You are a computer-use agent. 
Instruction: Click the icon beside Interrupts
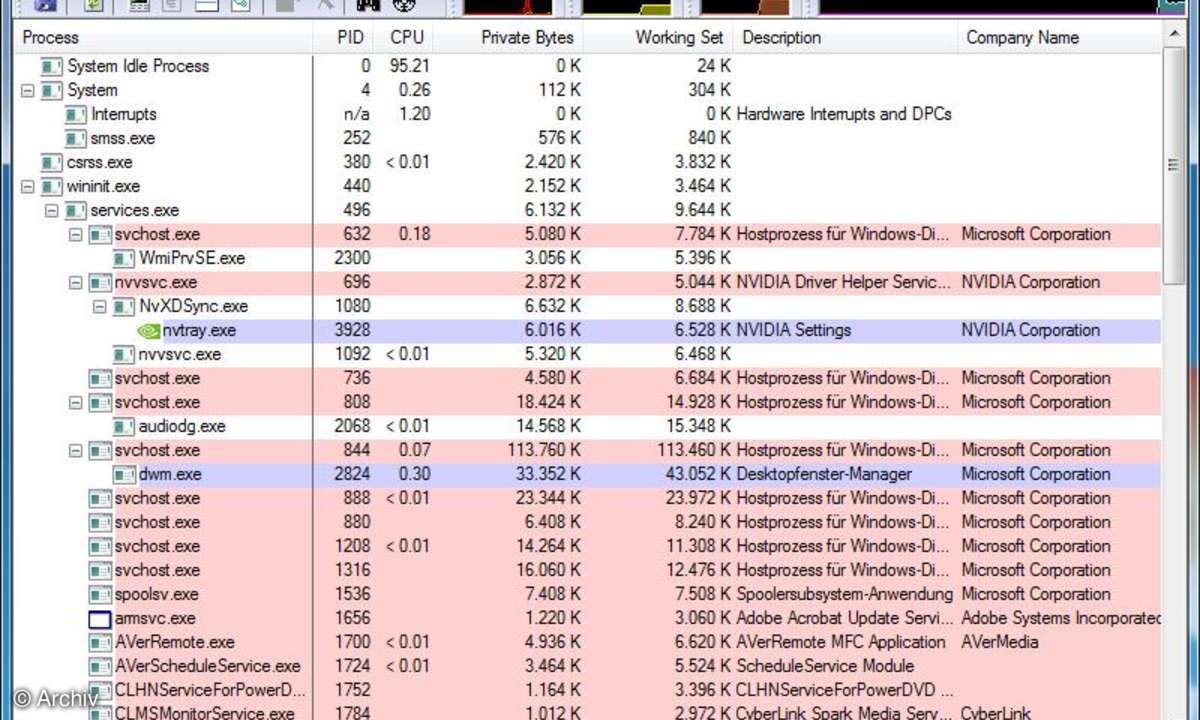pos(76,114)
